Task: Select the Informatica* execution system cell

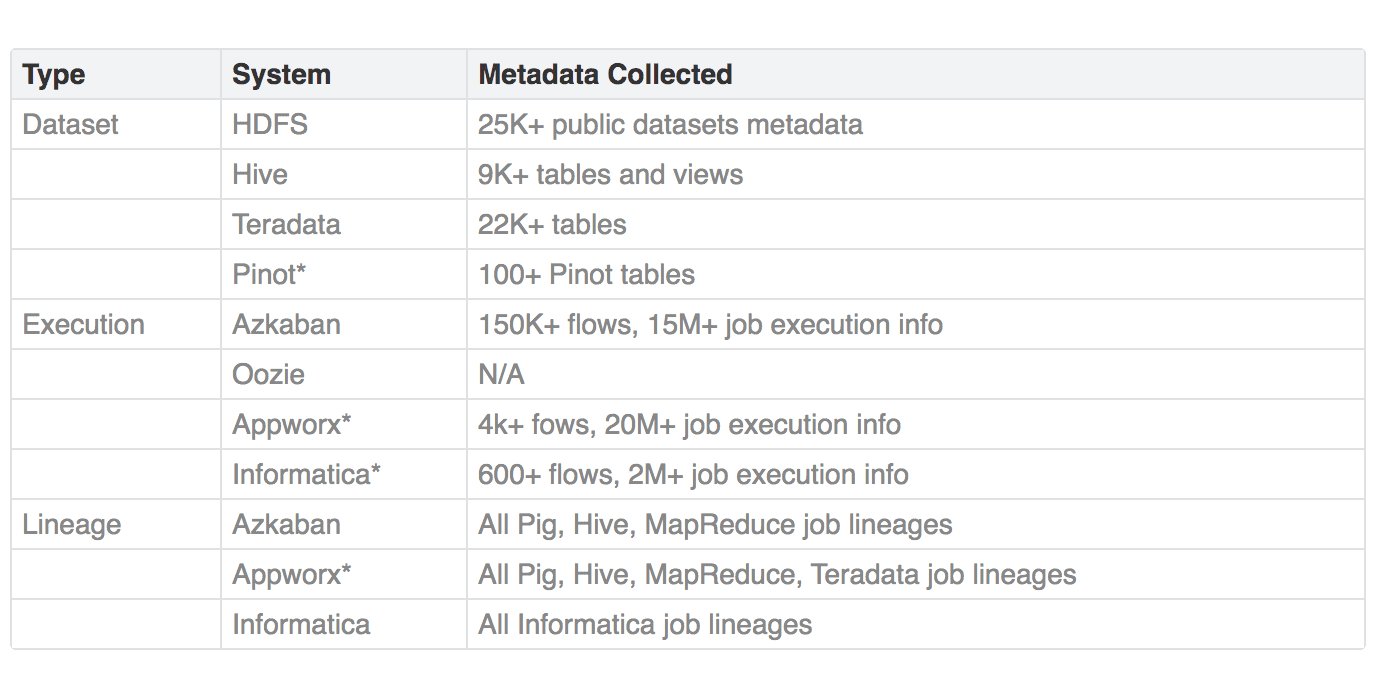Action: pyautogui.click(x=306, y=475)
